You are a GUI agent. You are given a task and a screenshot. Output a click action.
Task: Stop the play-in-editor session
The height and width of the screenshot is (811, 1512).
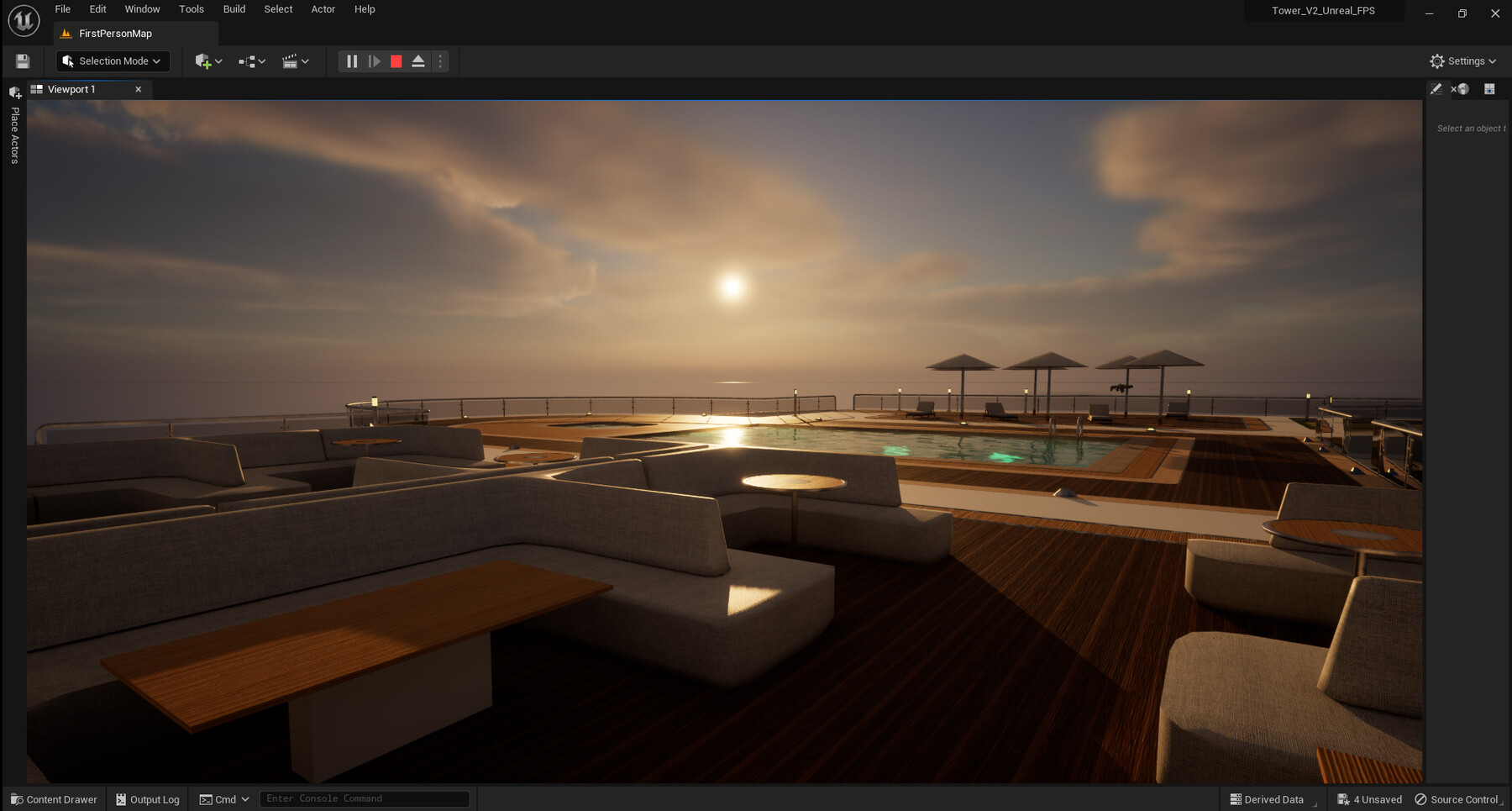(396, 61)
